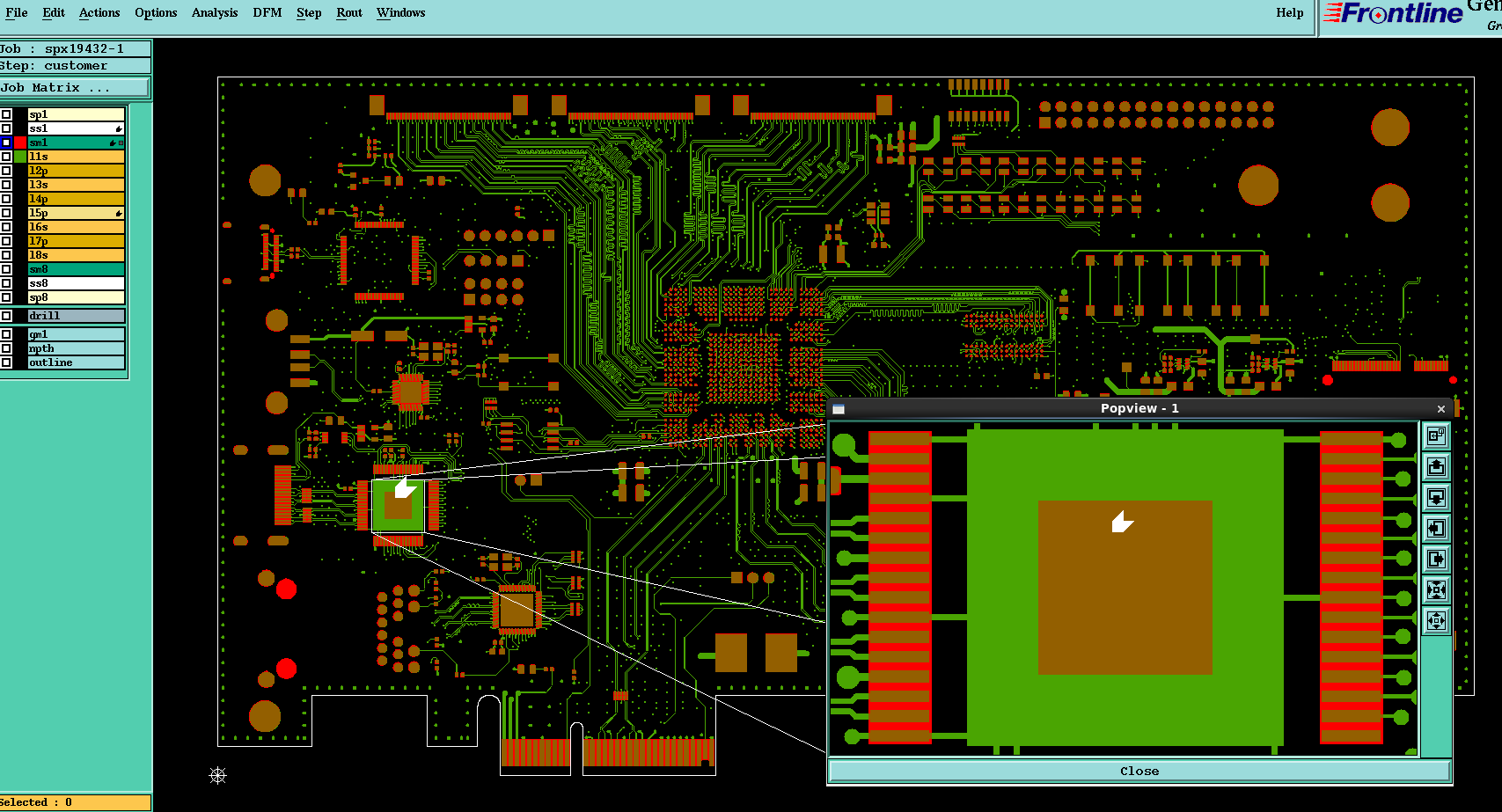Click the pan up icon in Popview
The height and width of the screenshot is (812, 1502).
1436,466
